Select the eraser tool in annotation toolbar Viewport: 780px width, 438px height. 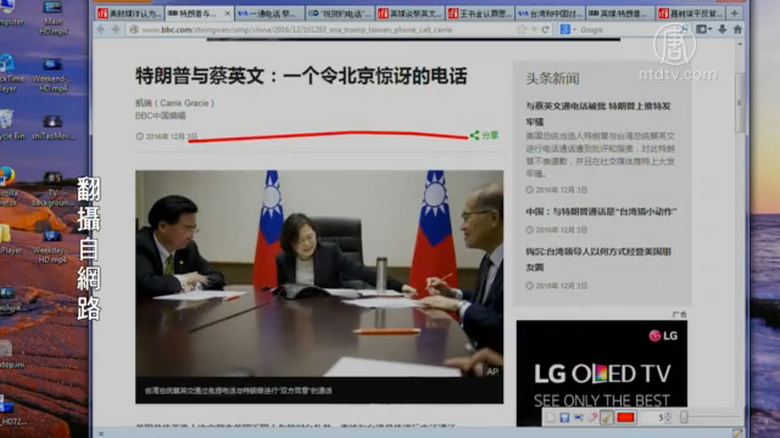click(x=593, y=417)
